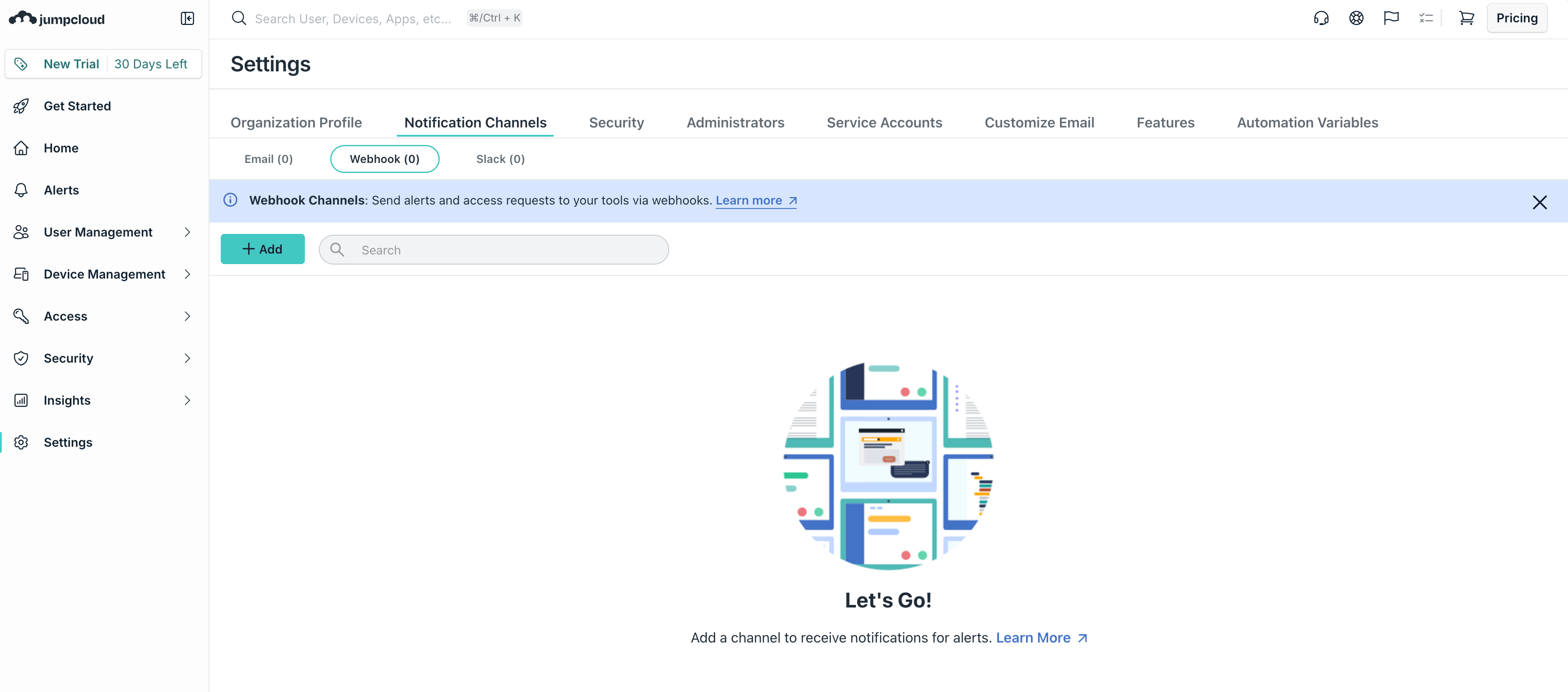This screenshot has width=1568, height=692.
Task: Click the Insights chart icon
Action: pos(21,400)
